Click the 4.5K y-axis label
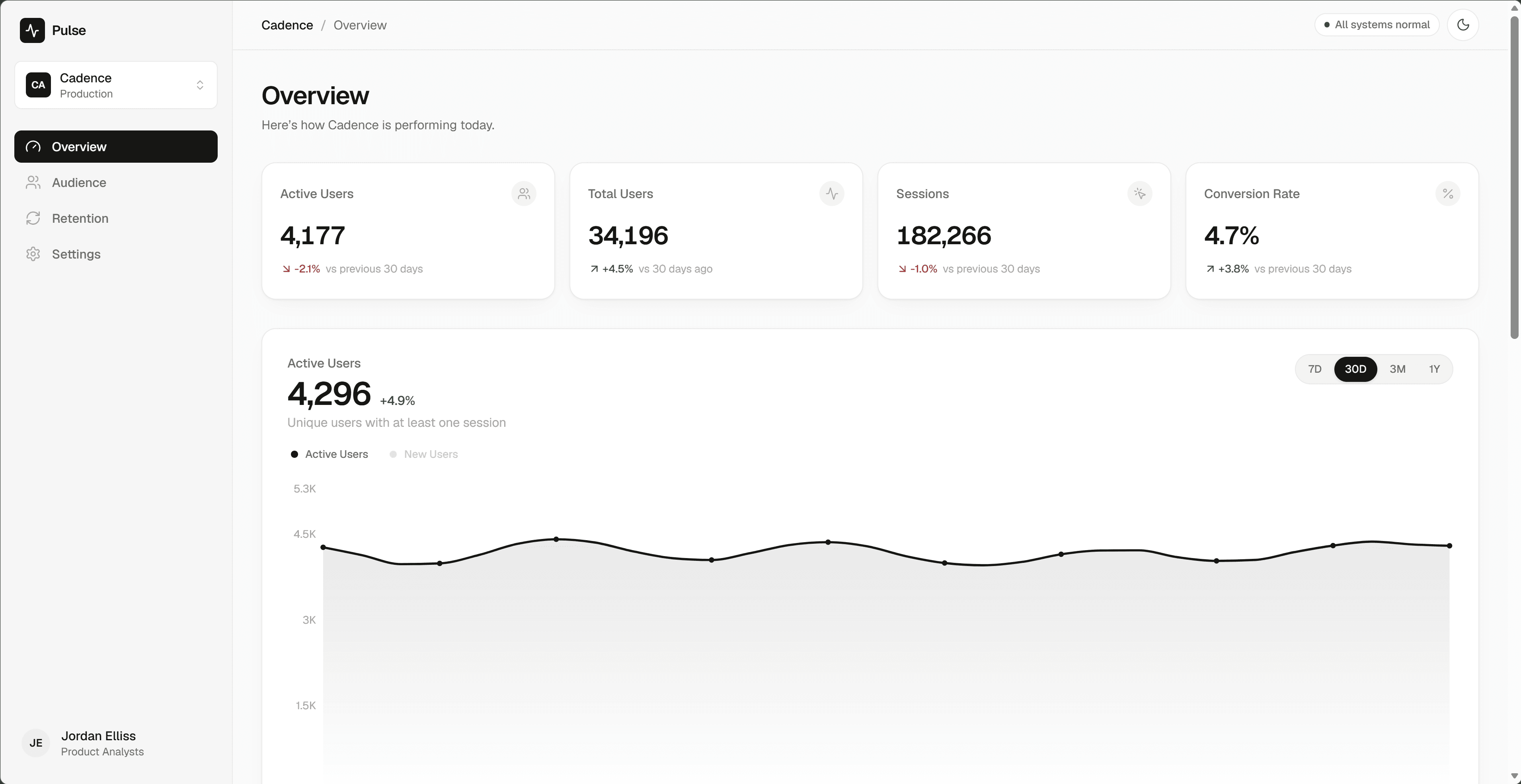This screenshot has height=784, width=1521. [x=305, y=534]
